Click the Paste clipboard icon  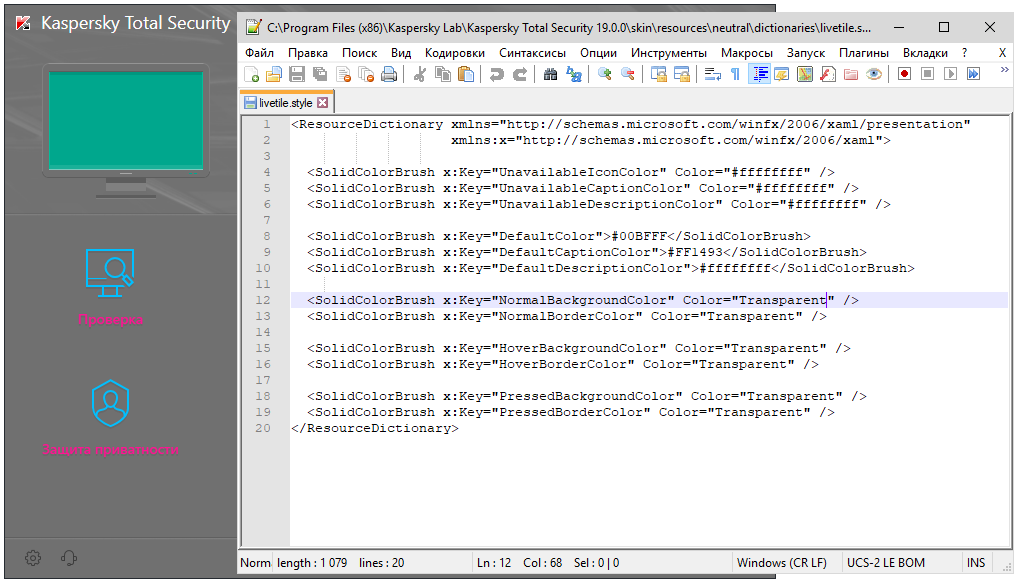466,74
